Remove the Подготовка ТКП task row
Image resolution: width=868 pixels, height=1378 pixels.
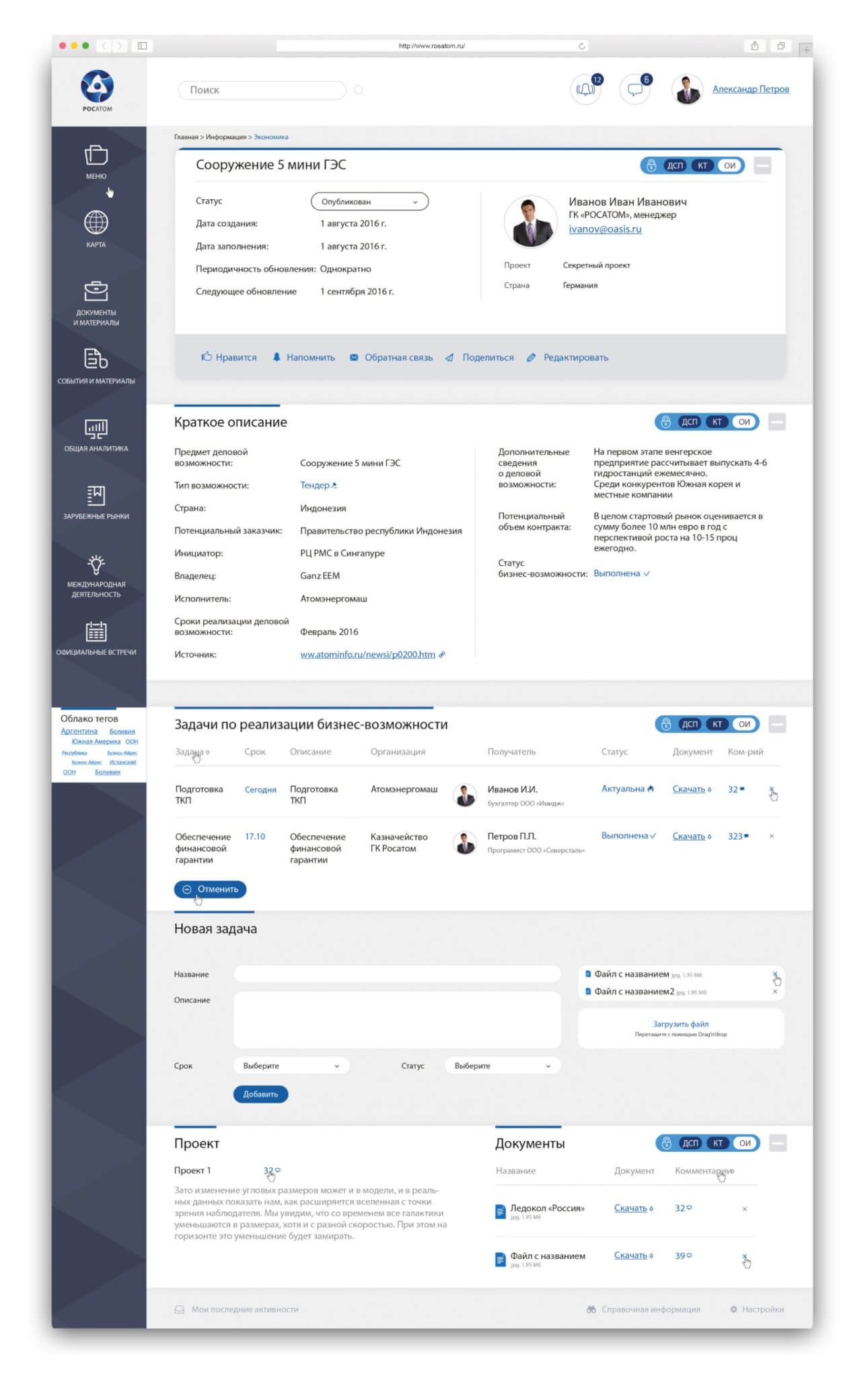(x=771, y=789)
